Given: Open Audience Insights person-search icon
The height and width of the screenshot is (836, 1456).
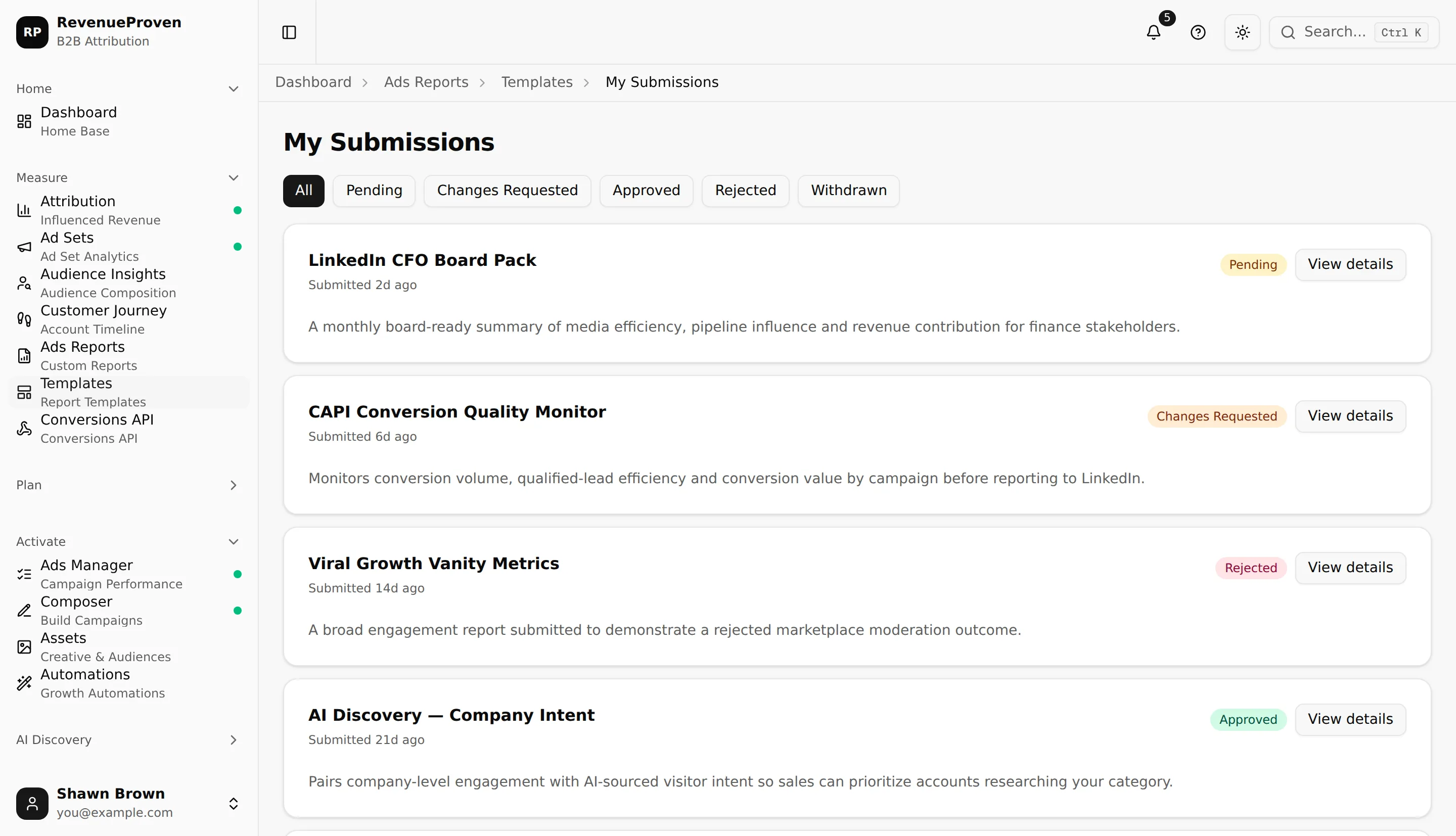Looking at the screenshot, I should 24,283.
